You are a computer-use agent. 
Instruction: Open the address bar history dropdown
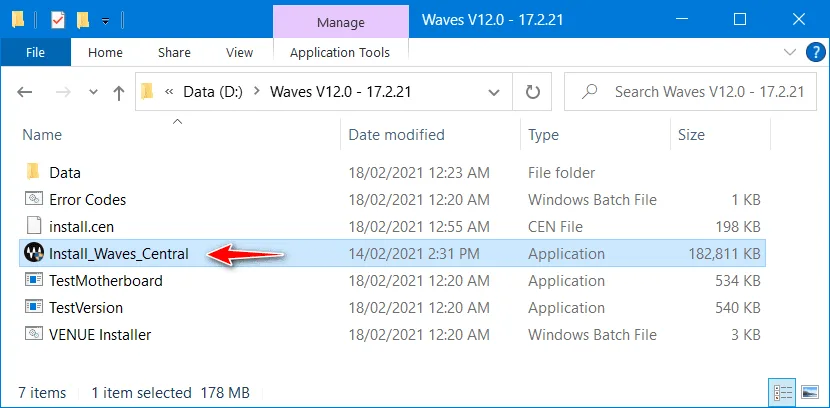coord(494,93)
